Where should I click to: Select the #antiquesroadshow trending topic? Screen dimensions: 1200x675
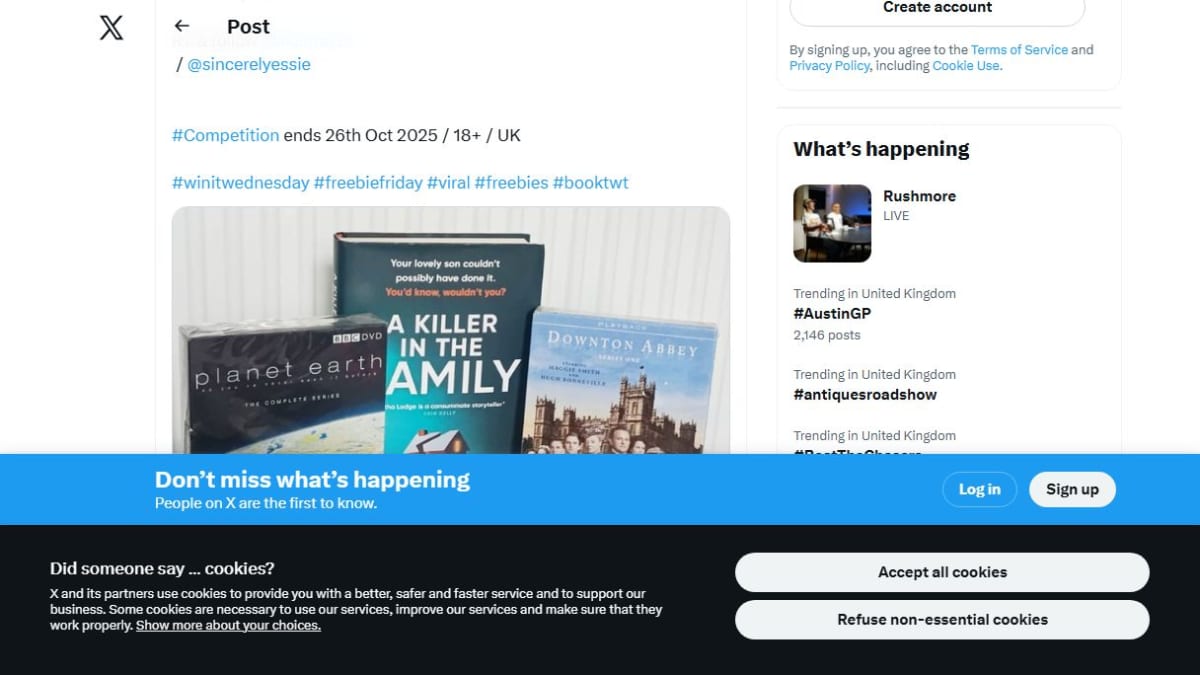[865, 395]
